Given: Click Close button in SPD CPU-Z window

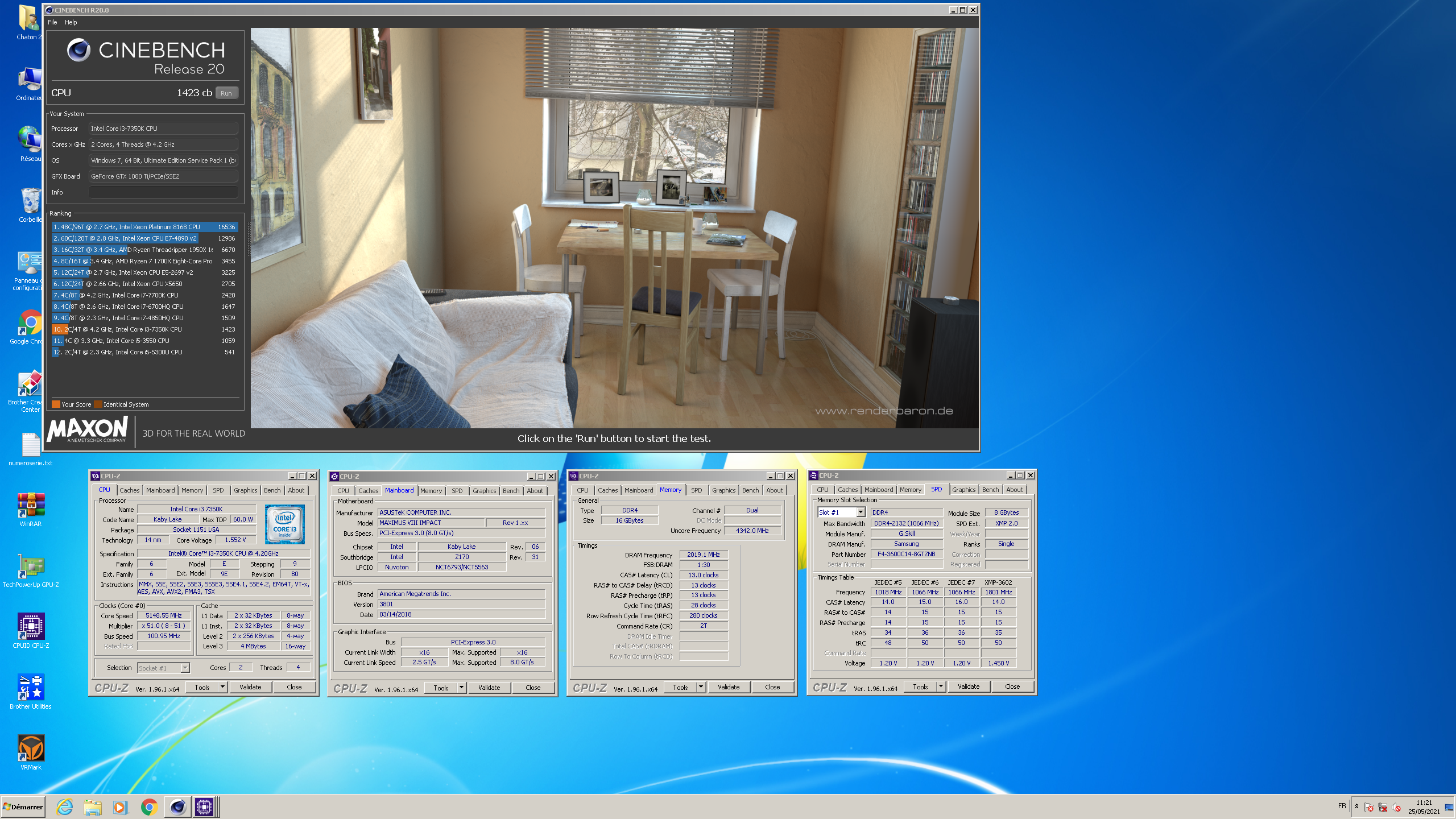Looking at the screenshot, I should pos(1012,686).
